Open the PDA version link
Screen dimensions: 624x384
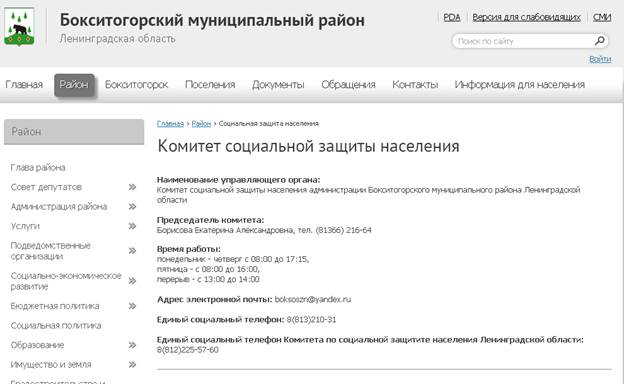coord(452,18)
